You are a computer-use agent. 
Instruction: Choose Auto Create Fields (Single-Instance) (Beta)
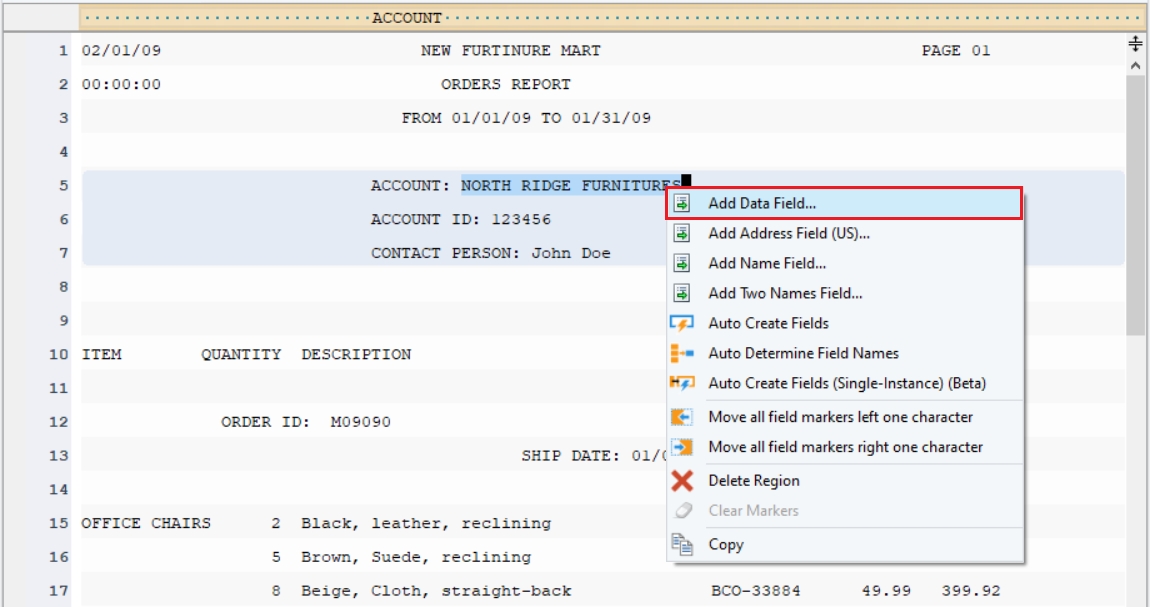coord(847,383)
